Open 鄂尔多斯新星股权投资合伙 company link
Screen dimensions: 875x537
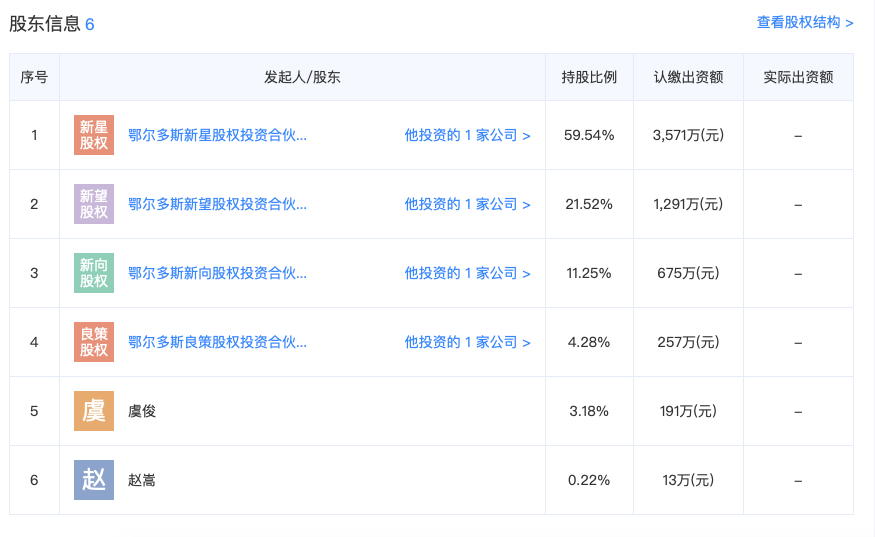click(x=217, y=135)
